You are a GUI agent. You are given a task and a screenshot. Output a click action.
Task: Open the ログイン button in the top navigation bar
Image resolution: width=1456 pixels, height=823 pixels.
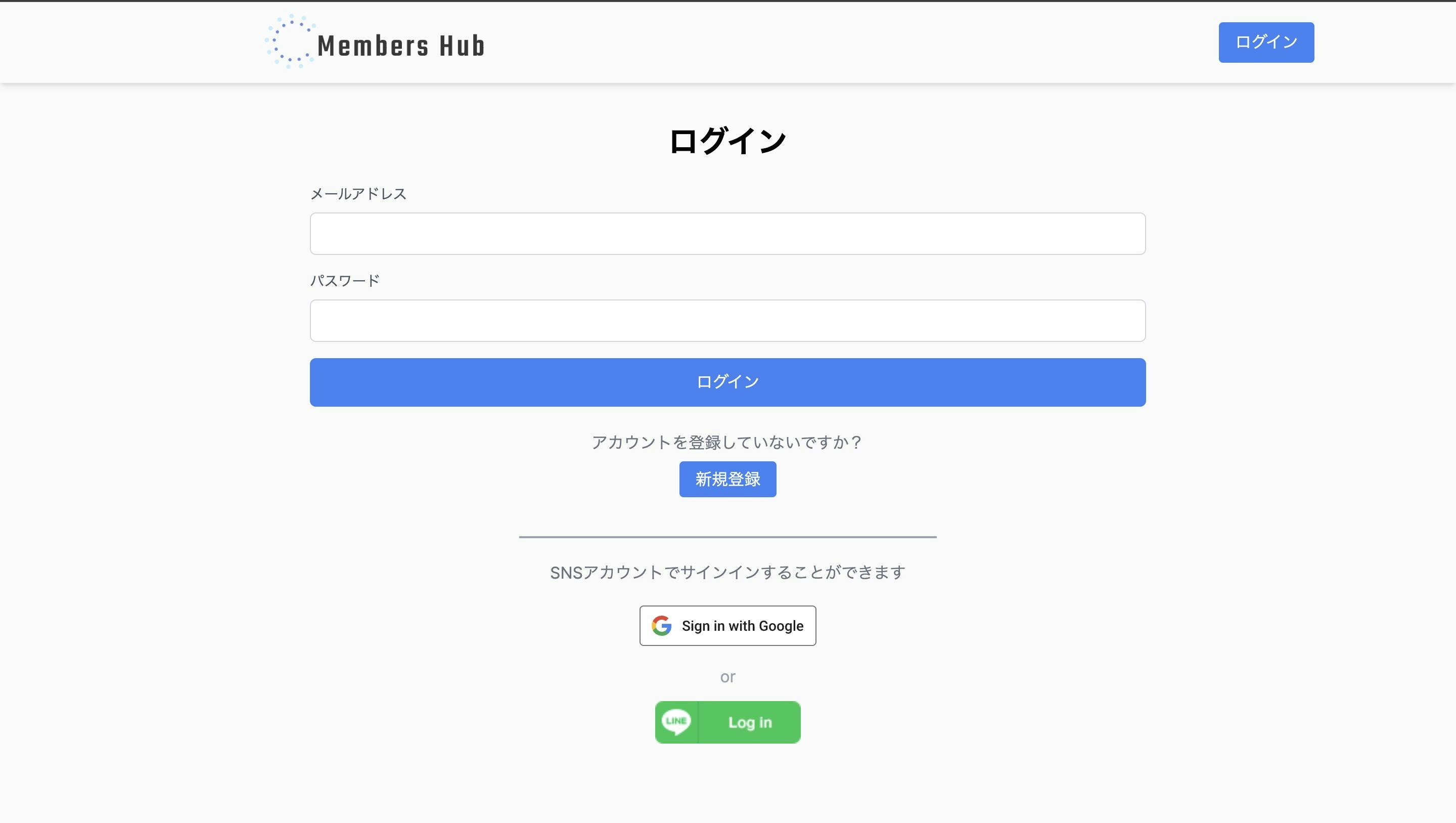pyautogui.click(x=1266, y=42)
